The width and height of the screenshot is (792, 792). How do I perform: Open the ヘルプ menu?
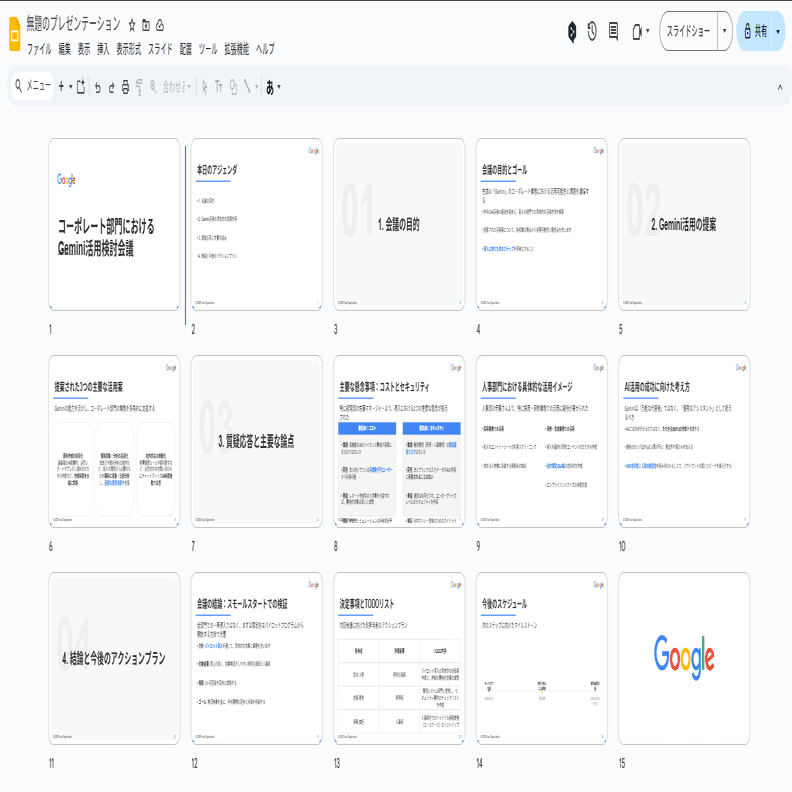coord(265,49)
